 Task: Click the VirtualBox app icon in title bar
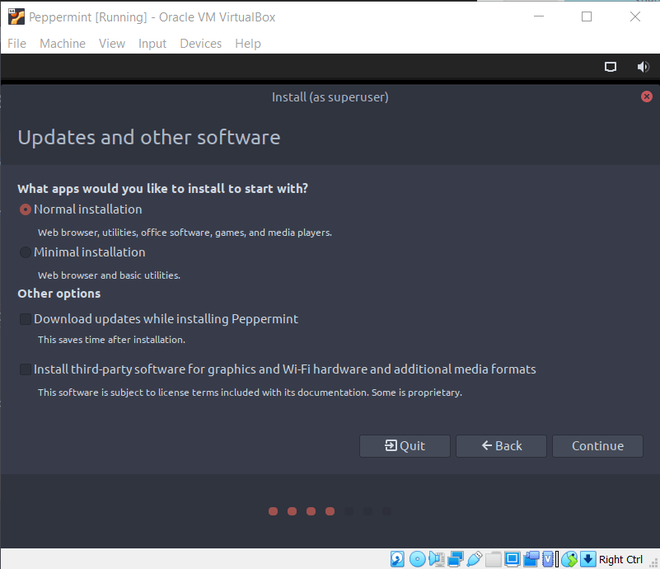click(x=16, y=17)
